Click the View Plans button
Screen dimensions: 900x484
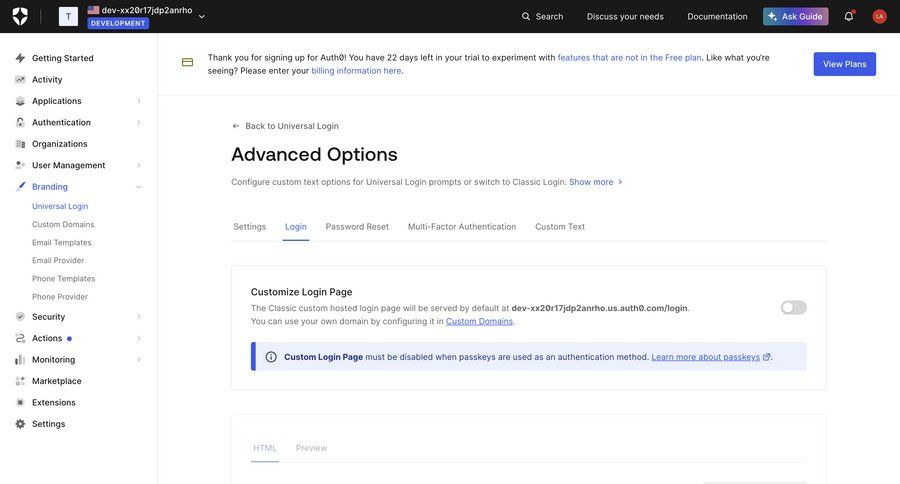(x=844, y=64)
